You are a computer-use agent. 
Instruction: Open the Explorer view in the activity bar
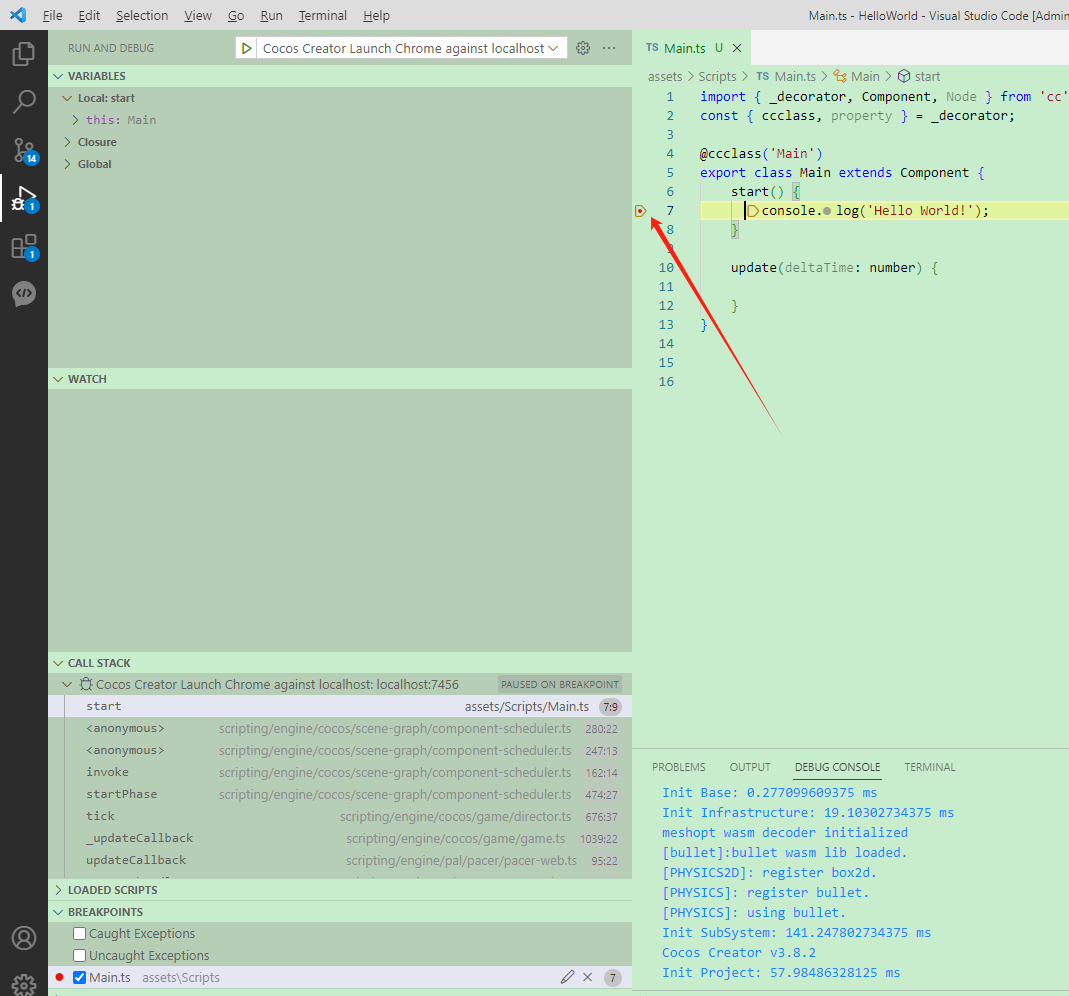coord(24,54)
